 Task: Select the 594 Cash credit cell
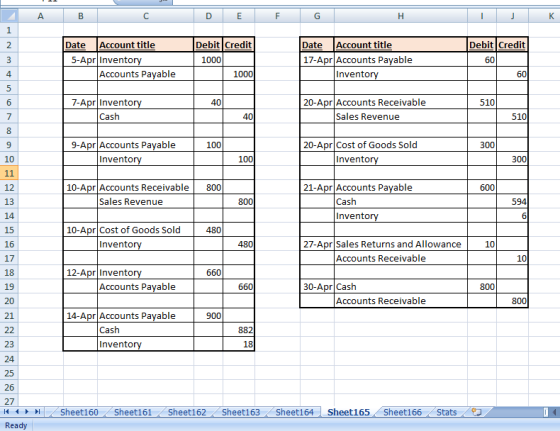[x=512, y=202]
